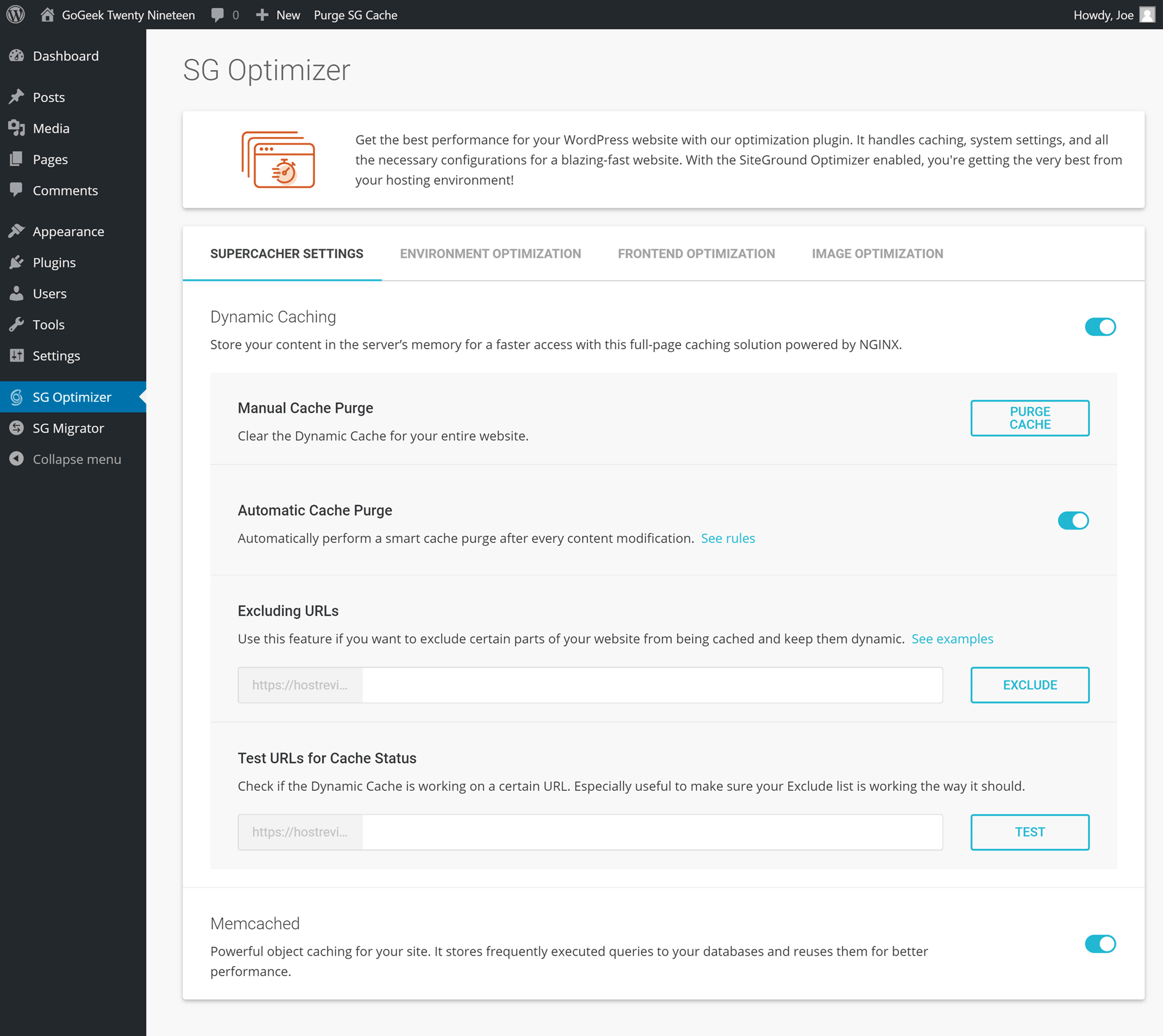Click the Dashboard gauge icon

click(16, 55)
